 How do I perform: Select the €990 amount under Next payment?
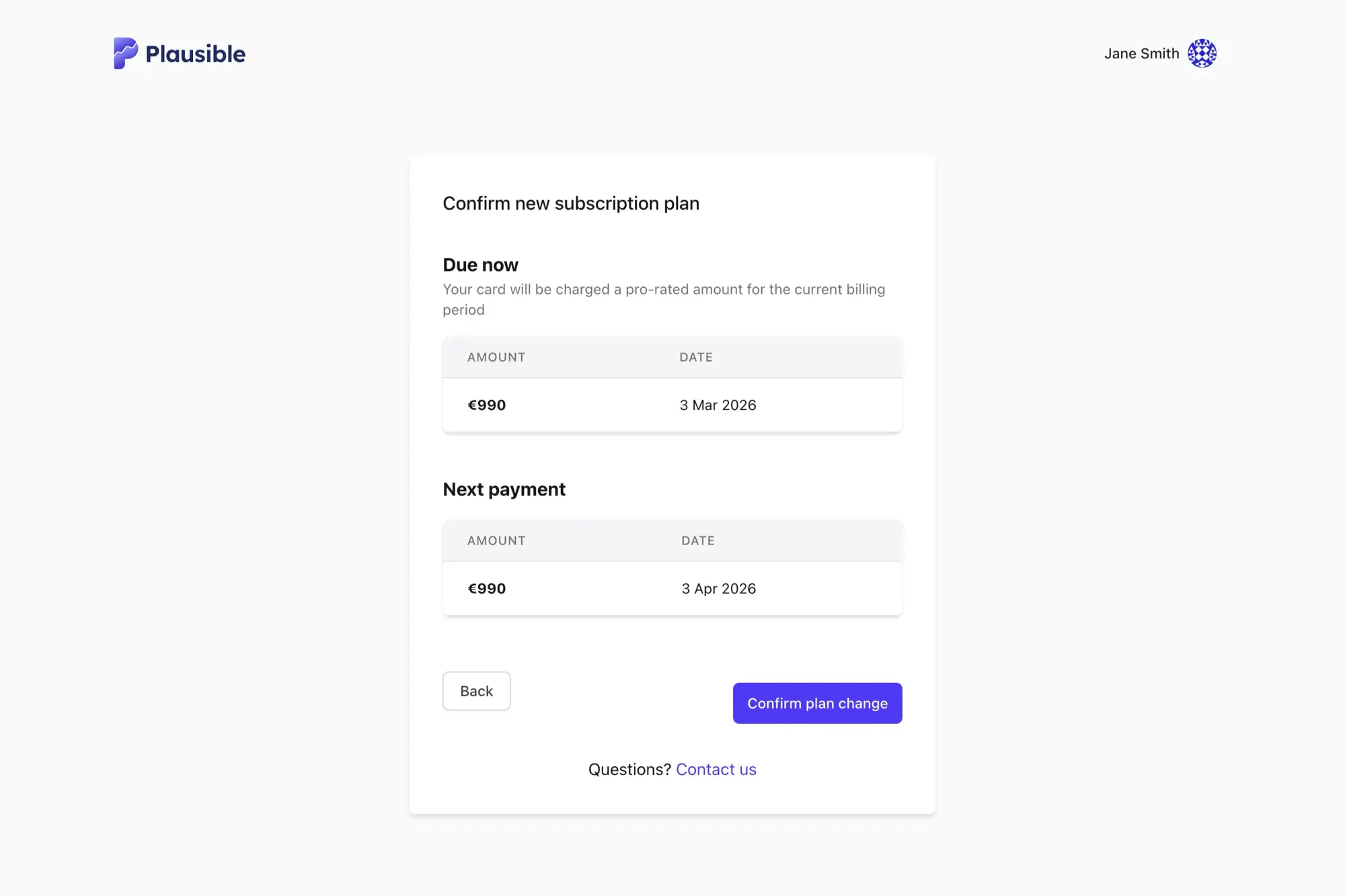pyautogui.click(x=486, y=588)
